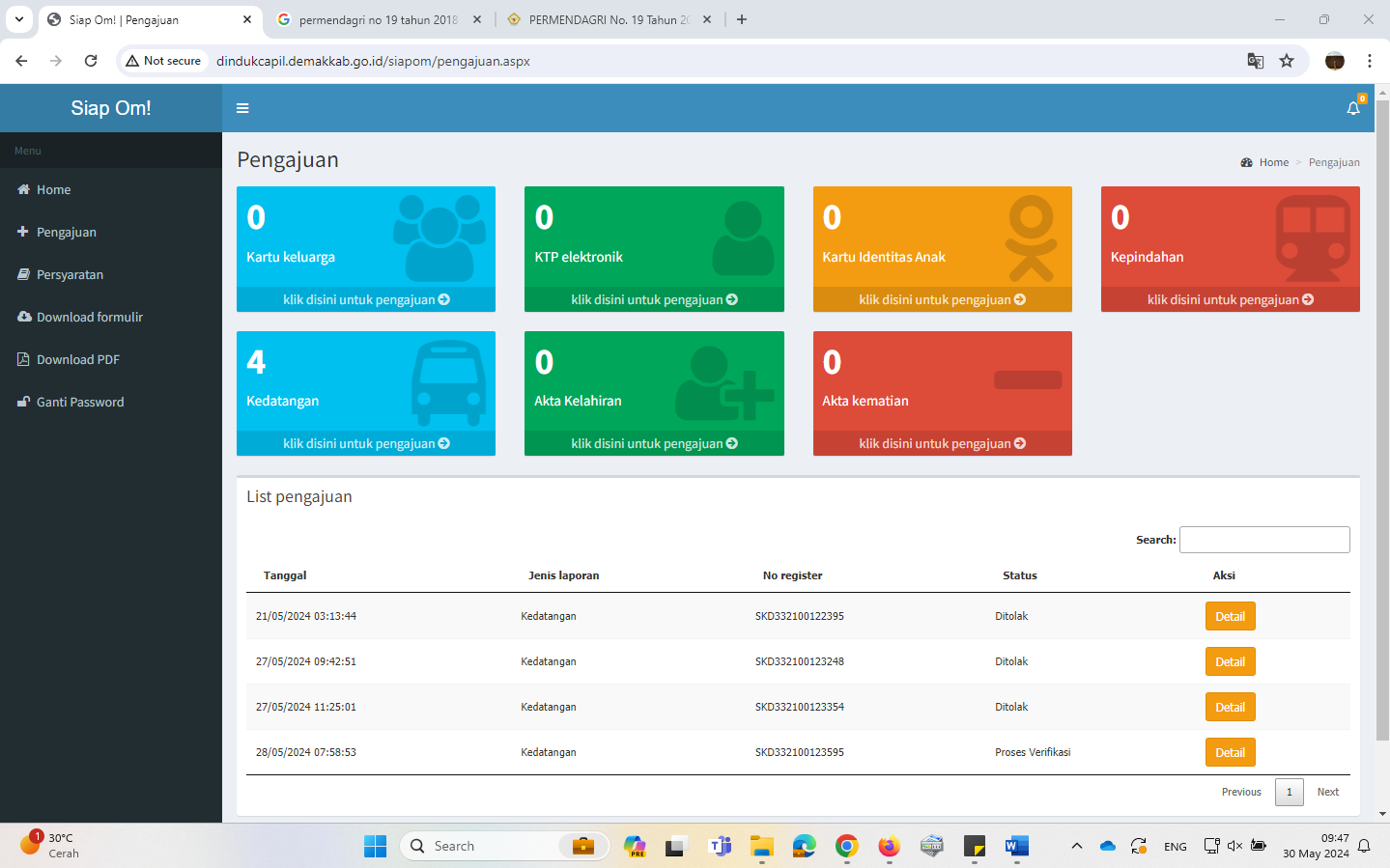Toggle the sidebar hamburger menu
Image resolution: width=1390 pixels, height=868 pixels.
pos(242,108)
